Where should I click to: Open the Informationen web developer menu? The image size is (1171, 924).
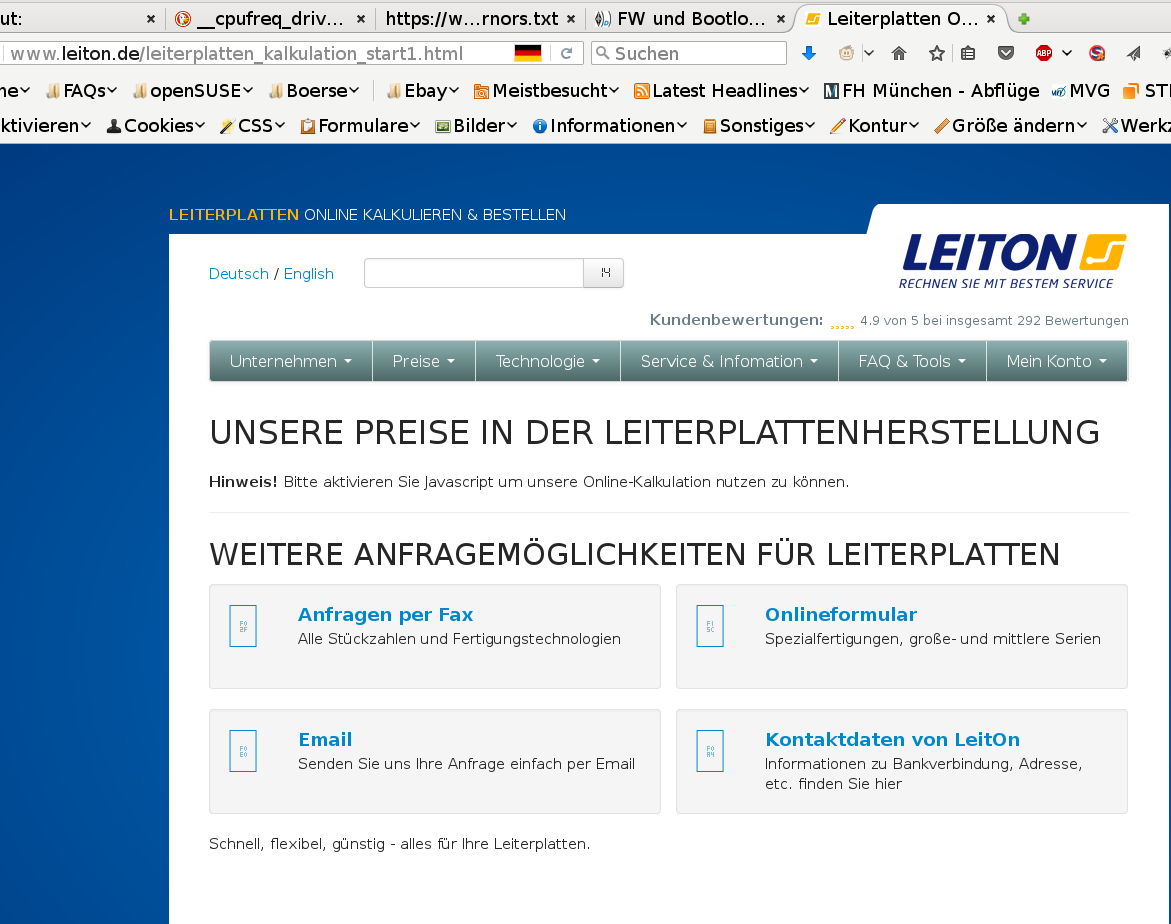(x=609, y=125)
